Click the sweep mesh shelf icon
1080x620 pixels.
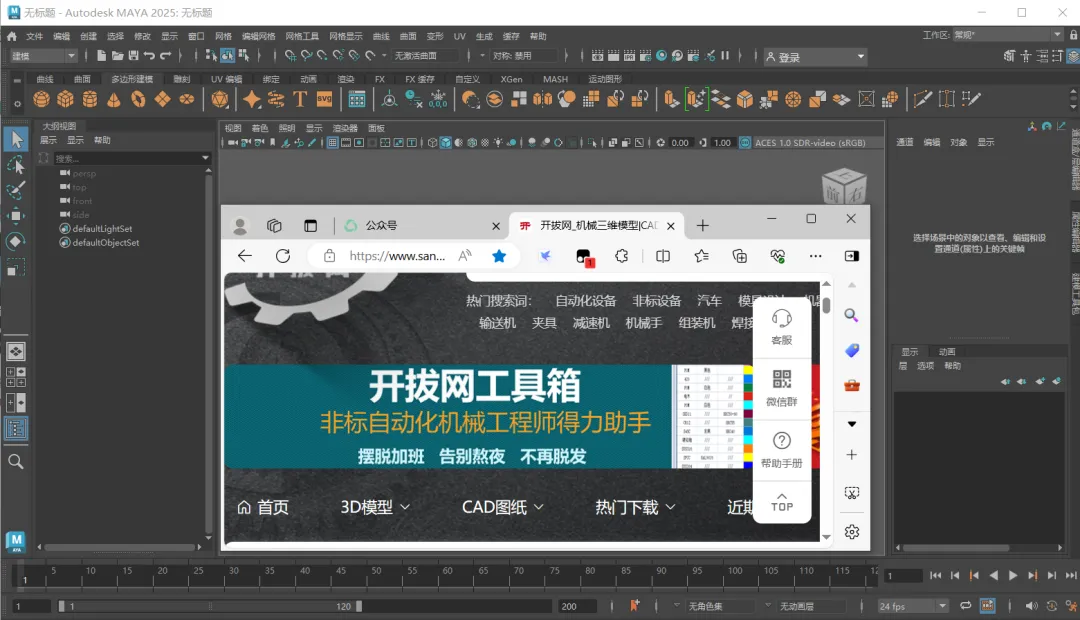tap(276, 99)
